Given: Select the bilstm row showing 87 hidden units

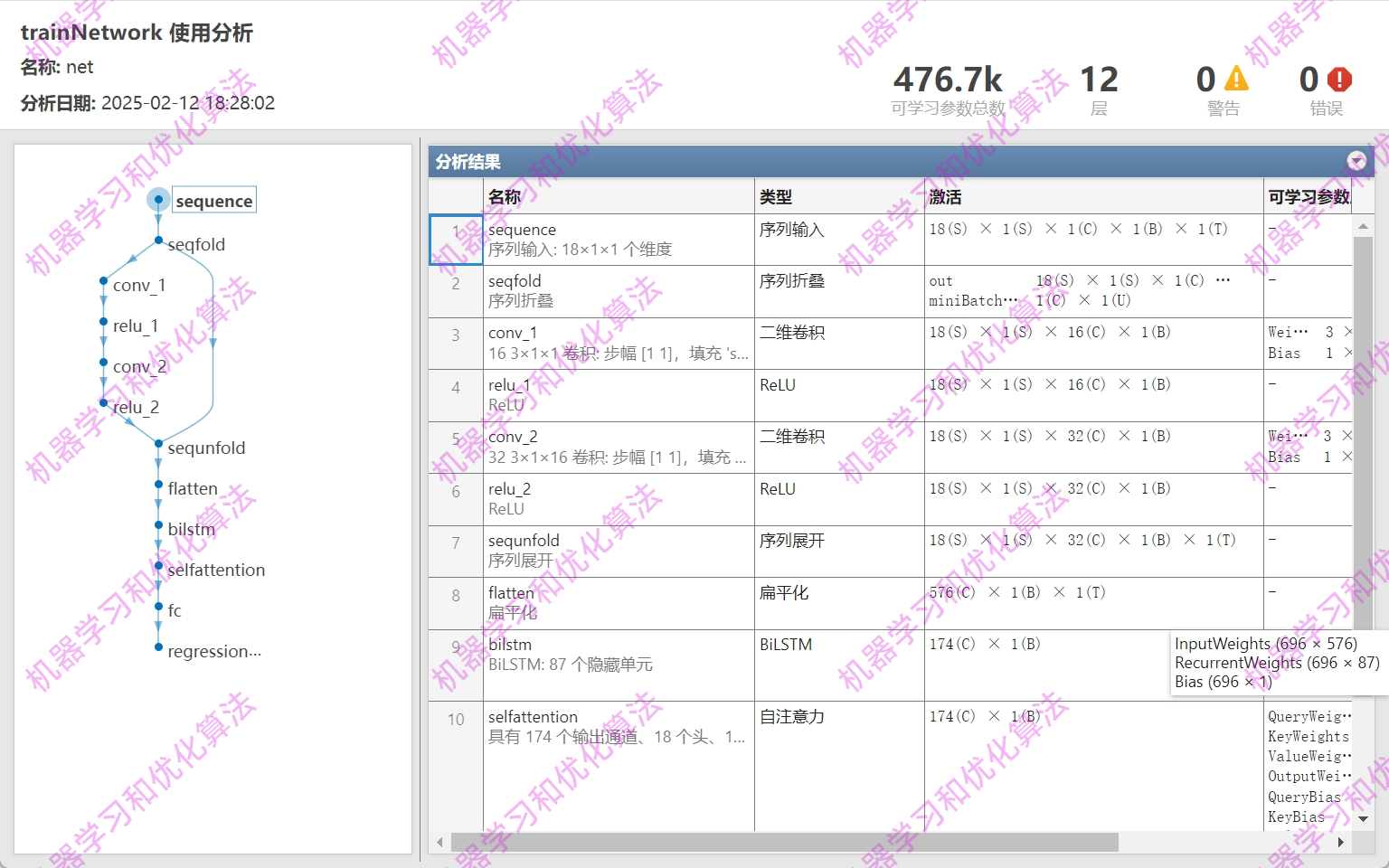Looking at the screenshot, I should pos(633,665).
